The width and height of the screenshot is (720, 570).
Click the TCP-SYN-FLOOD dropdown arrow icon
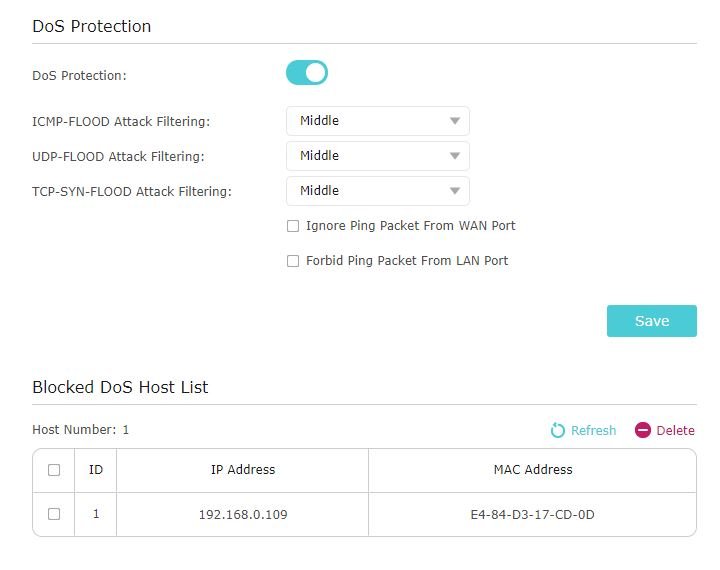[x=455, y=191]
